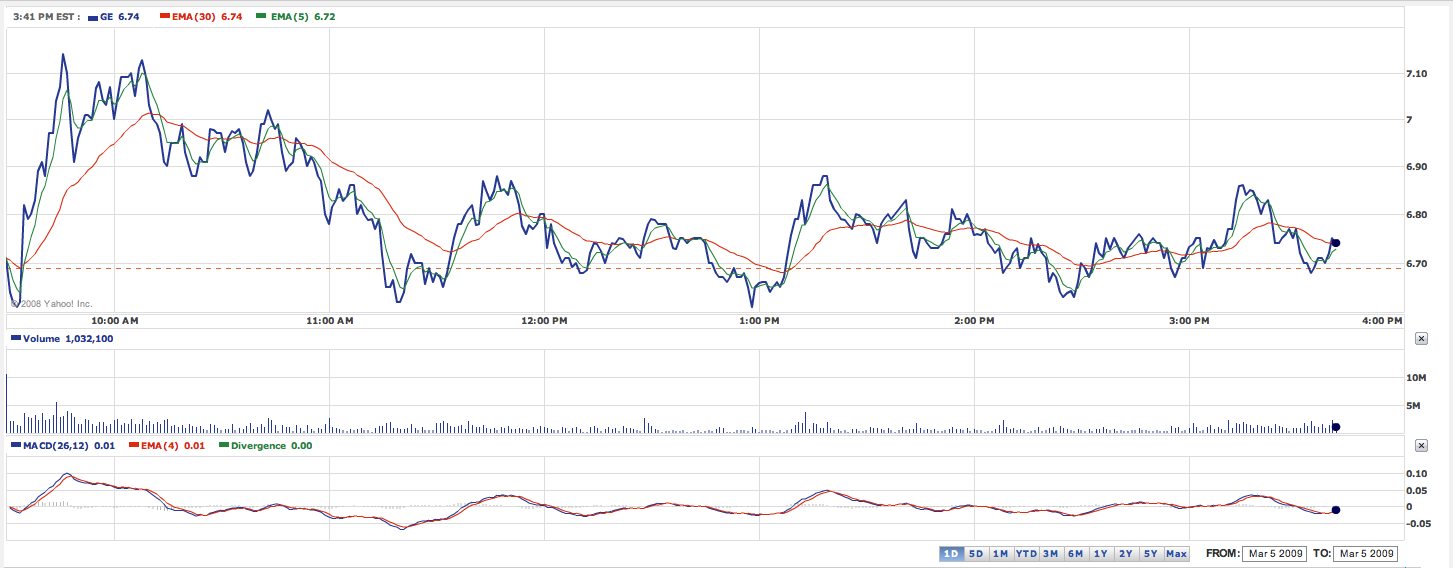Click the 10:00 AM time axis label
1453x568 pixels.
click(x=114, y=321)
